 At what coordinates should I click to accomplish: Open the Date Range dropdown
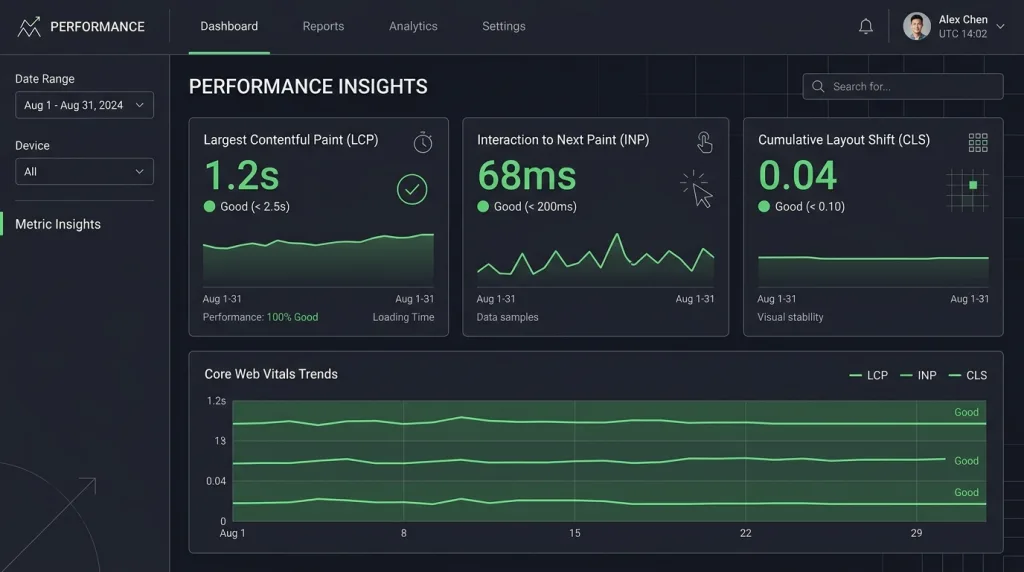click(x=84, y=105)
